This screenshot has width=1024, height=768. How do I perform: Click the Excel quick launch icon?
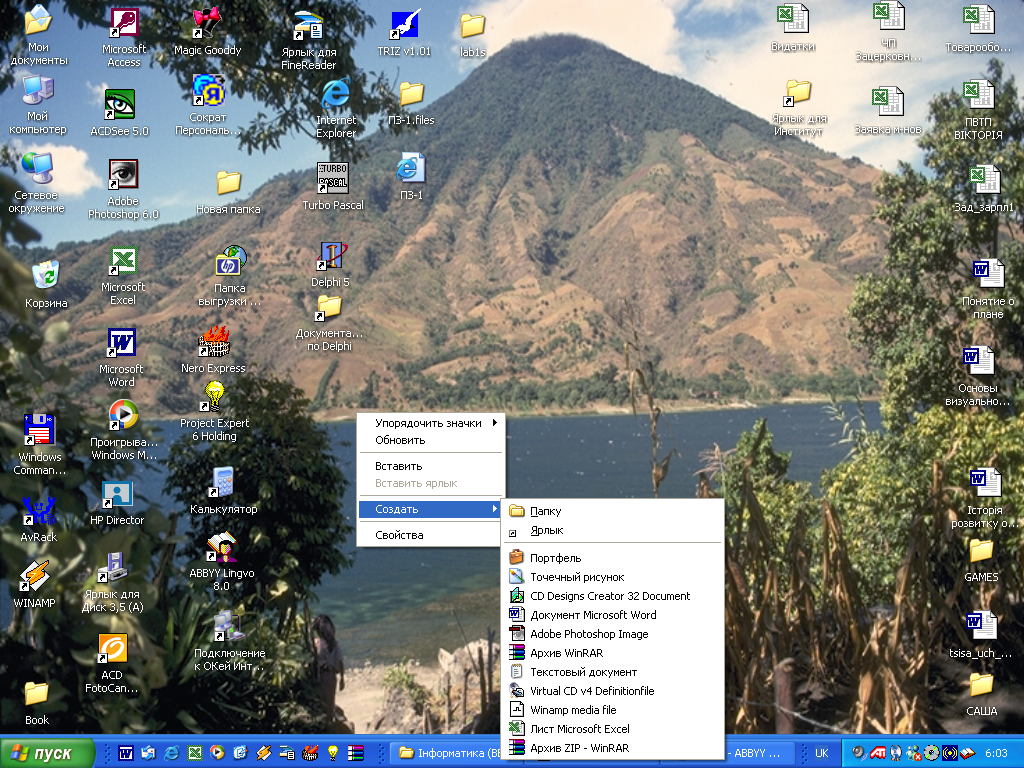[x=195, y=753]
